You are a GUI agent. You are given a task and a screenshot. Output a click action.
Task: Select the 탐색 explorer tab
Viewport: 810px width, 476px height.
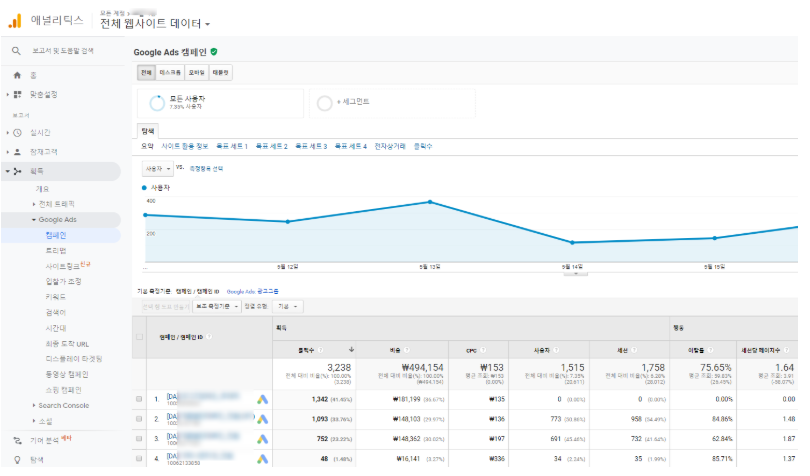click(x=148, y=131)
